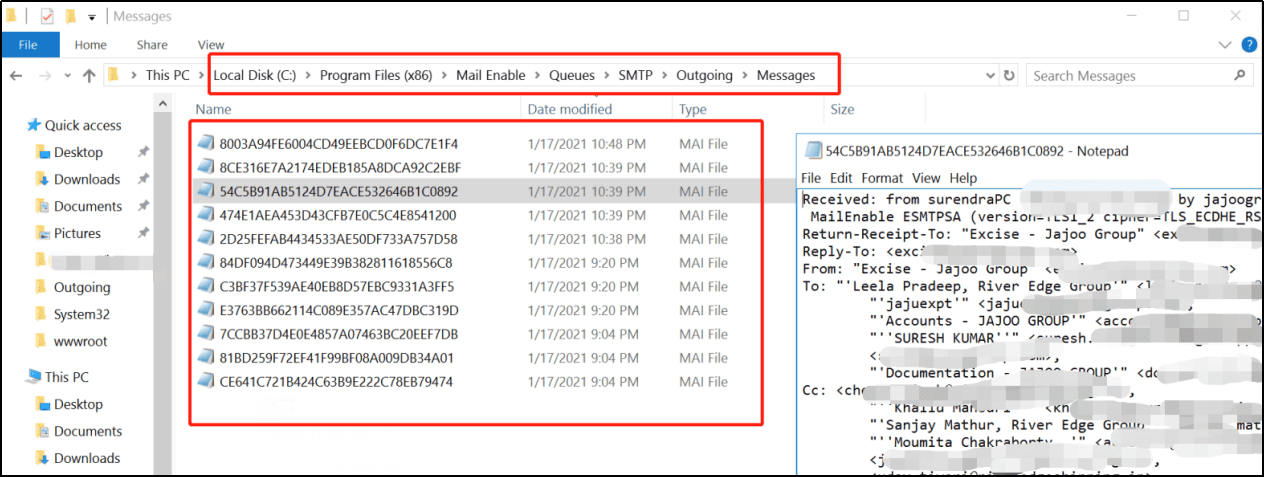Viewport: 1264px width, 477px height.
Task: Sort by Size column header
Action: [x=842, y=109]
